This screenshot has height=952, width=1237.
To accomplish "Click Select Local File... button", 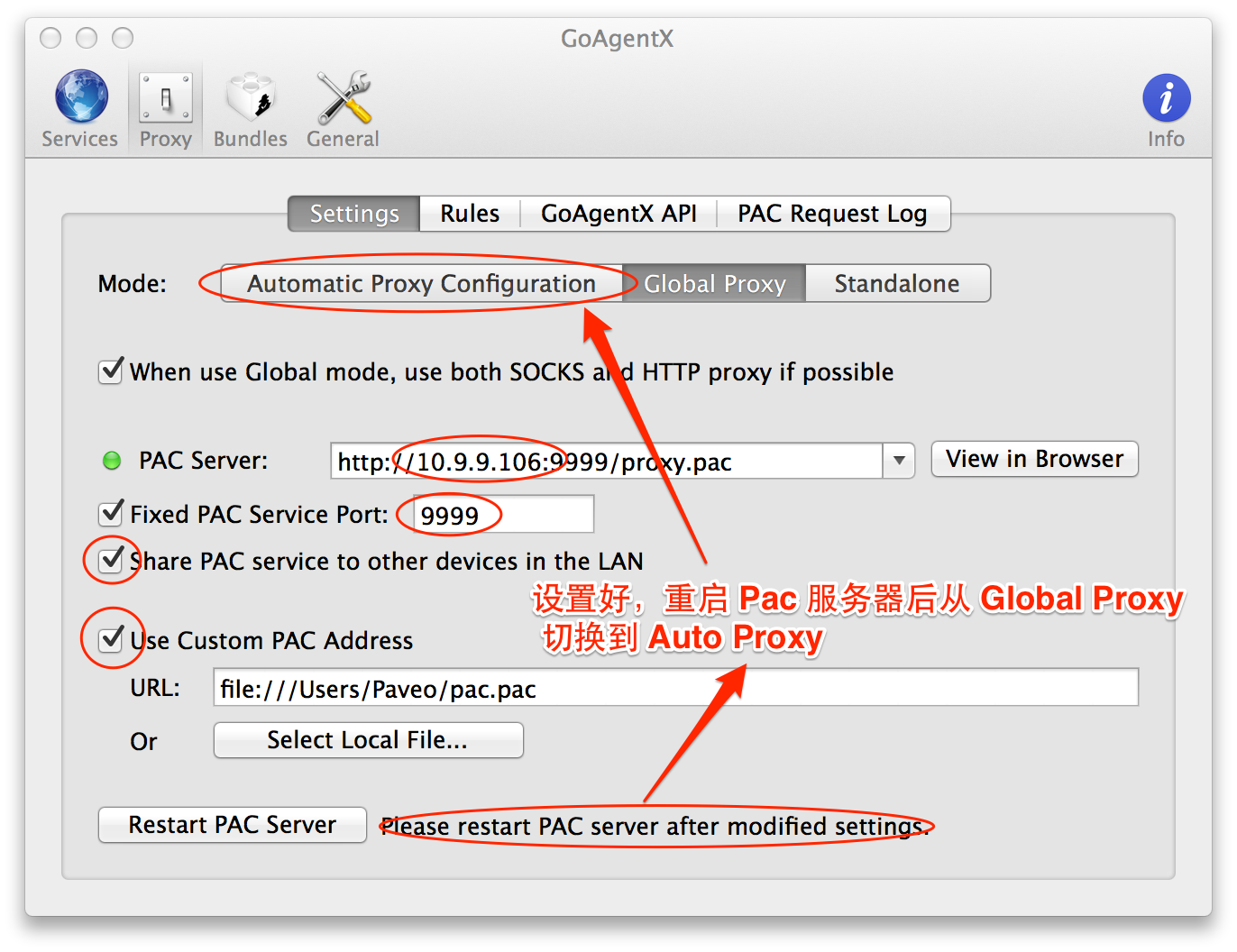I will coord(368,740).
